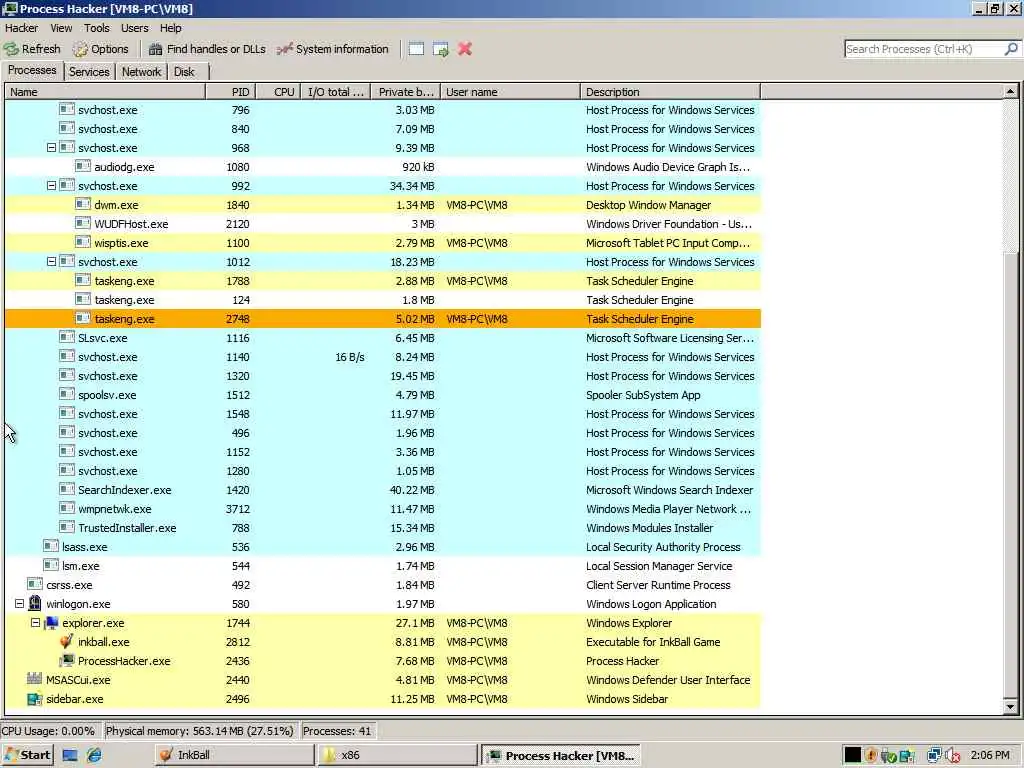Click the WUDFHost.exe process icon

click(83, 223)
